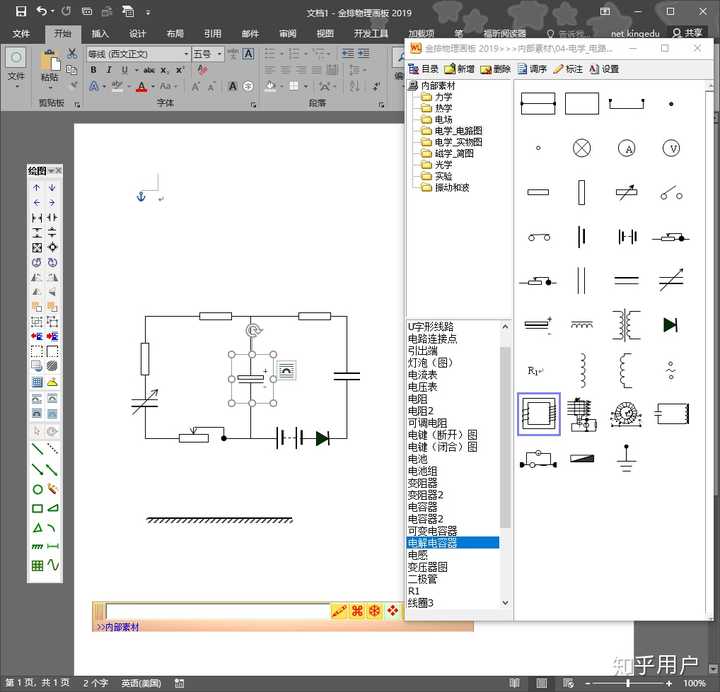Click the 目录 toolbar icon
Viewport: 720px width, 692px height.
coord(424,69)
